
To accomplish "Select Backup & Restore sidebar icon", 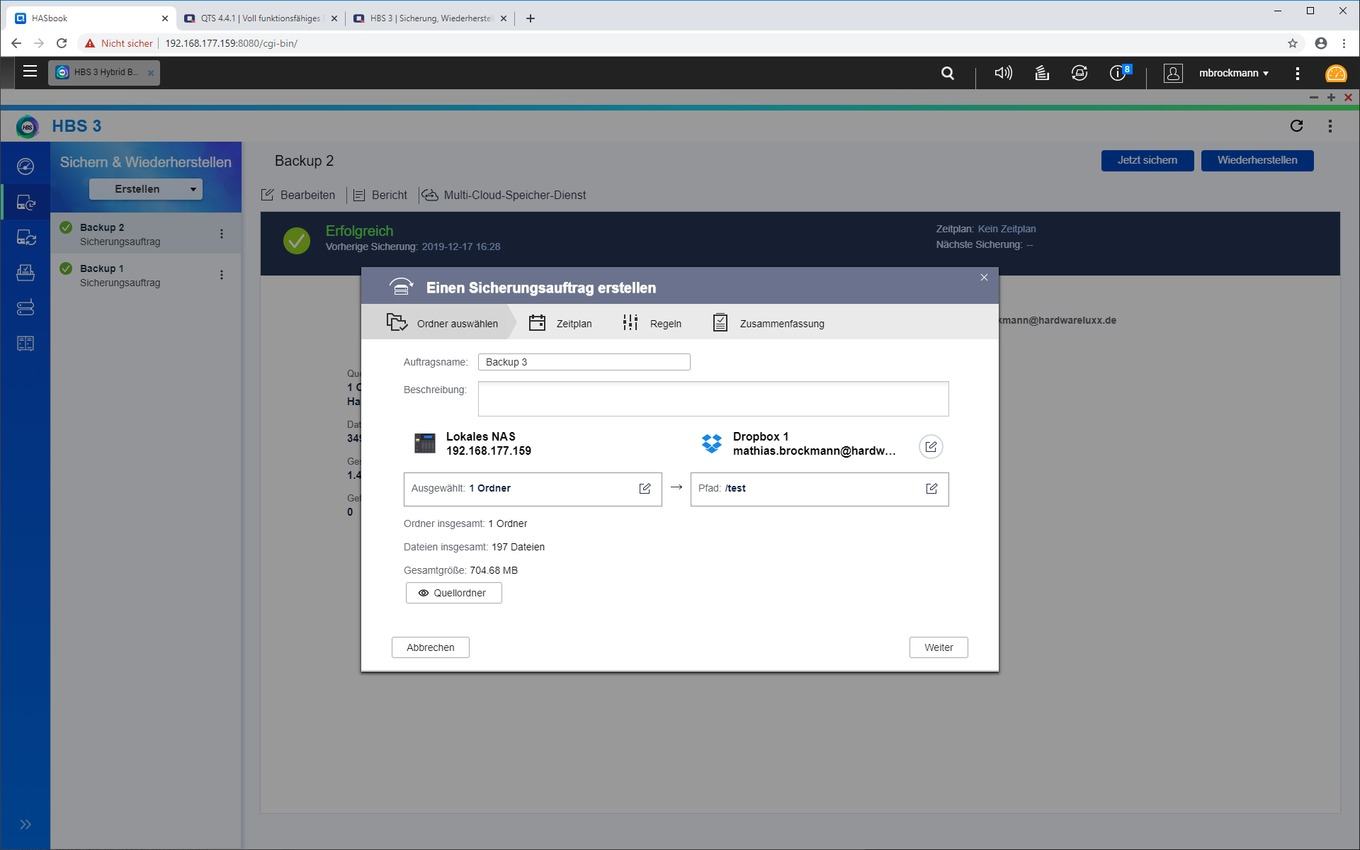I will pyautogui.click(x=25, y=203).
